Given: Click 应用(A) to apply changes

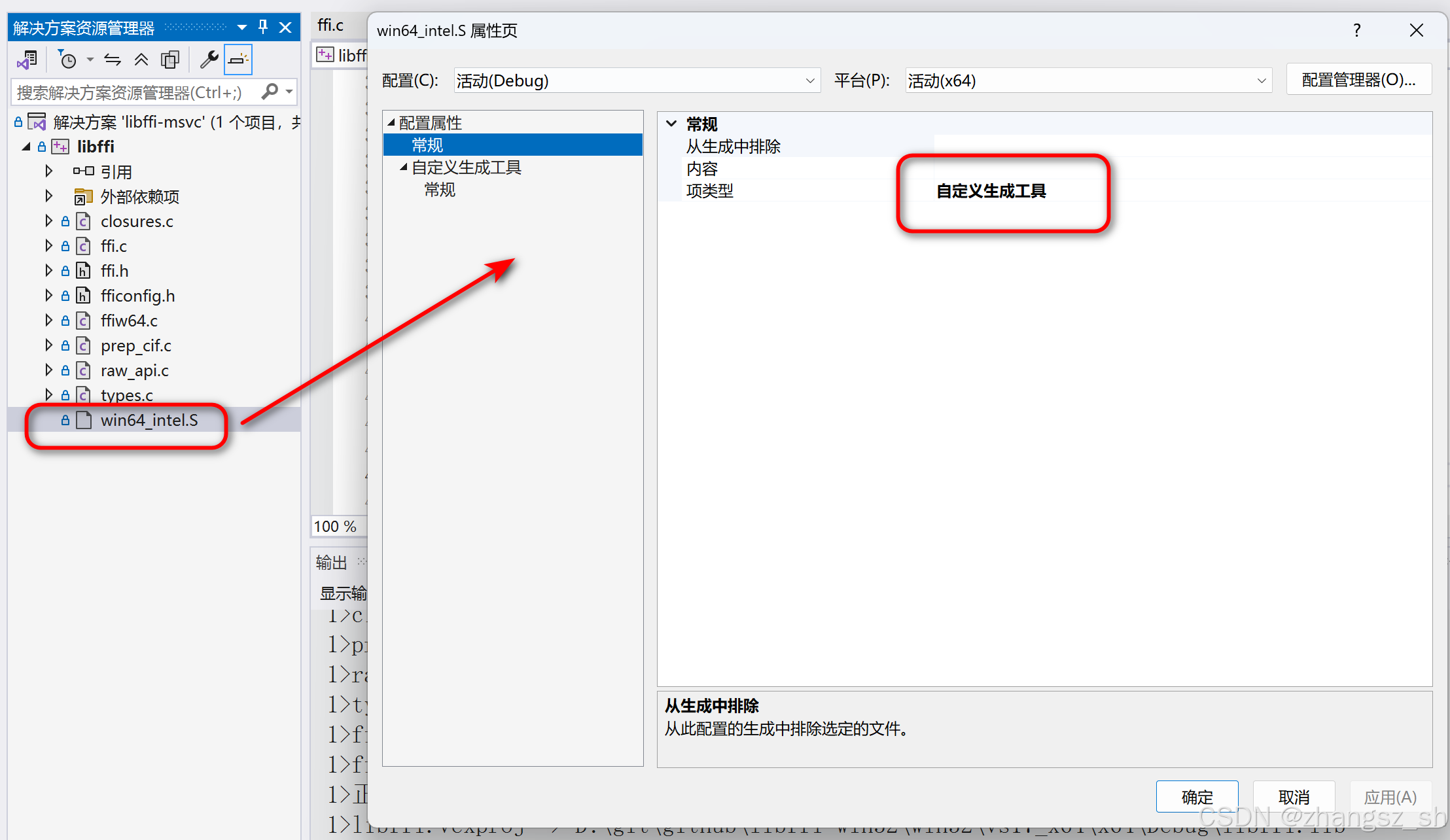Looking at the screenshot, I should pyautogui.click(x=1390, y=797).
